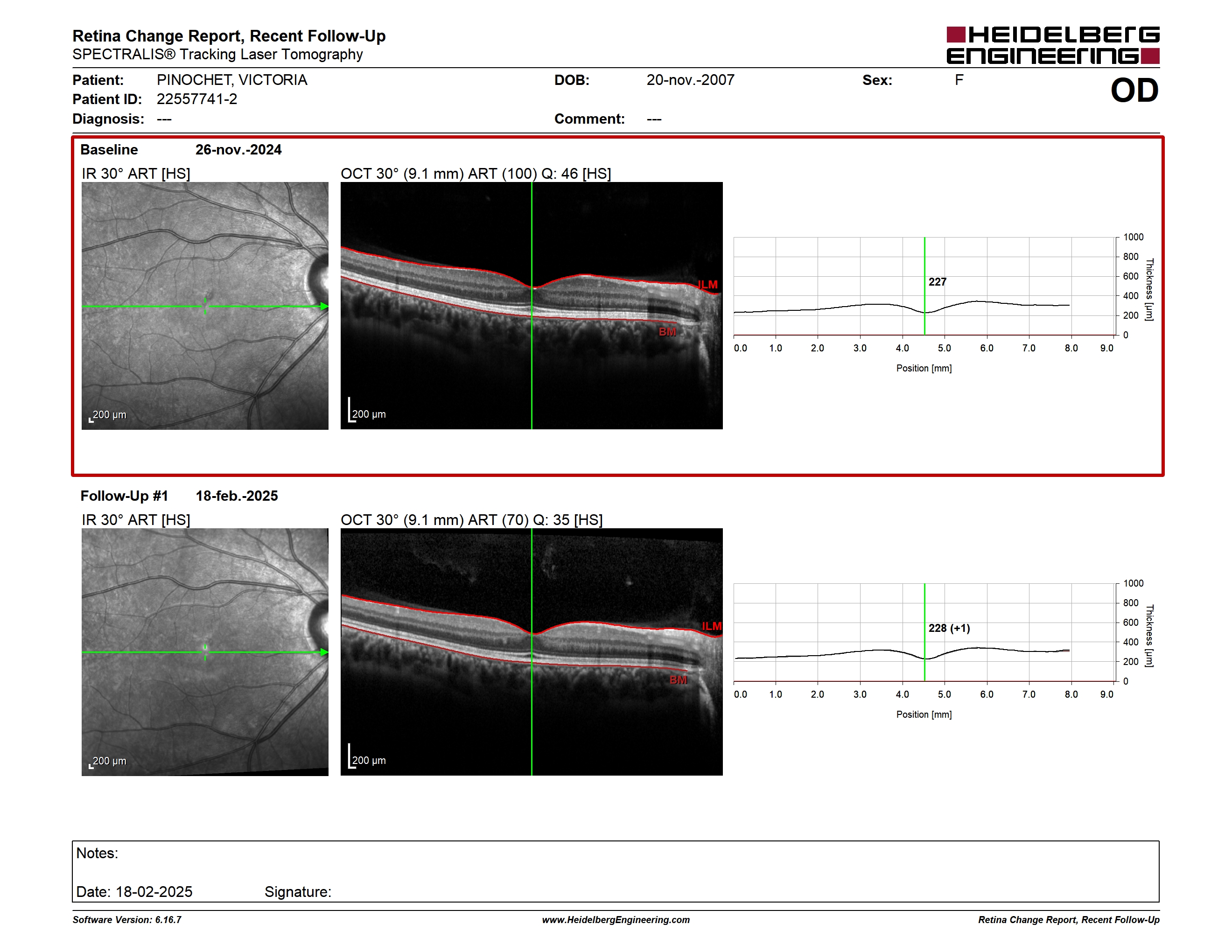The width and height of the screenshot is (1232, 952).
Task: Select the BM label in follow-up OCT
Action: pos(678,679)
